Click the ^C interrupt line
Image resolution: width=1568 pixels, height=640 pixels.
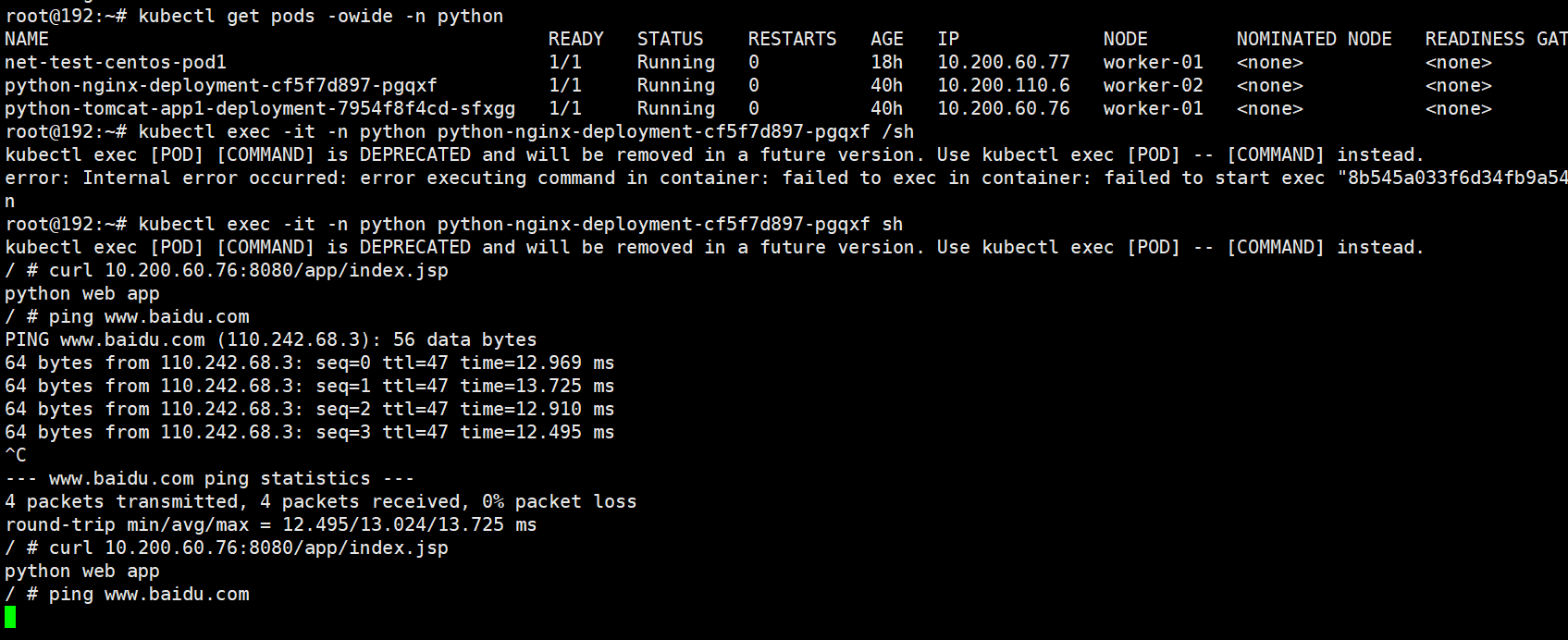[x=16, y=455]
